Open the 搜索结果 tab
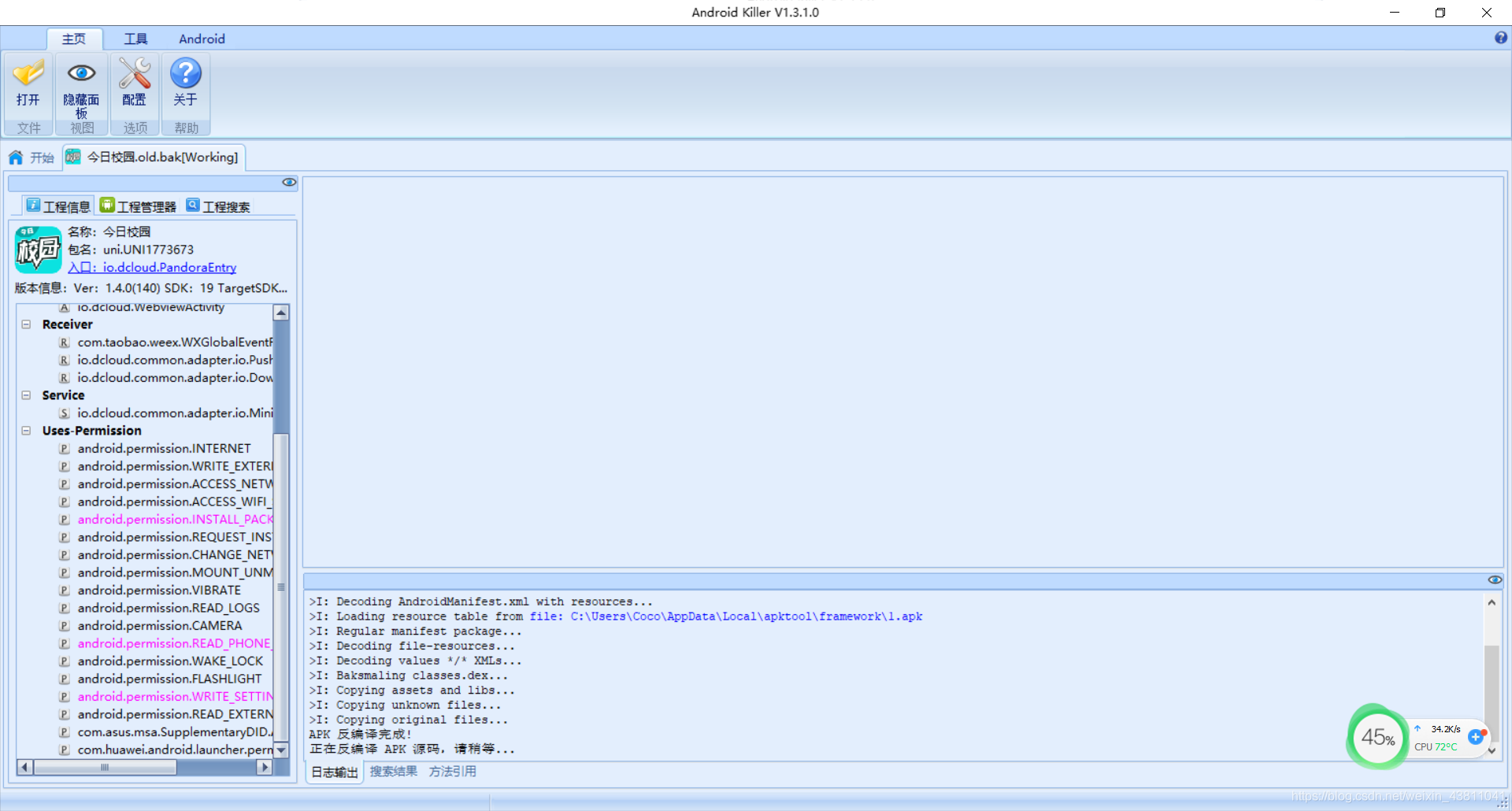The image size is (1512, 811). click(394, 772)
